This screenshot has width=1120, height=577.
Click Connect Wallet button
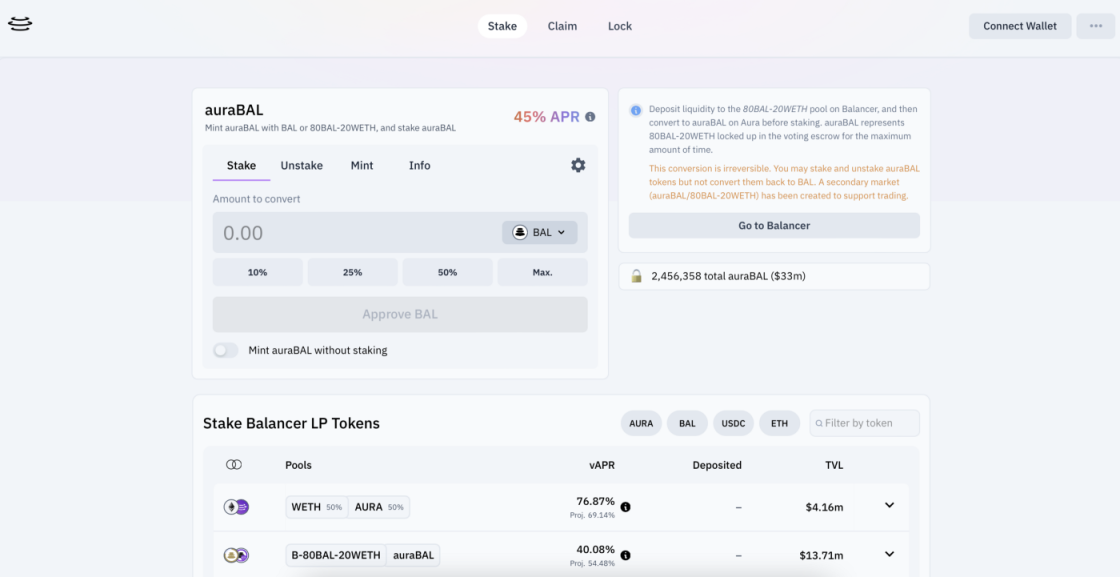[x=1020, y=26]
